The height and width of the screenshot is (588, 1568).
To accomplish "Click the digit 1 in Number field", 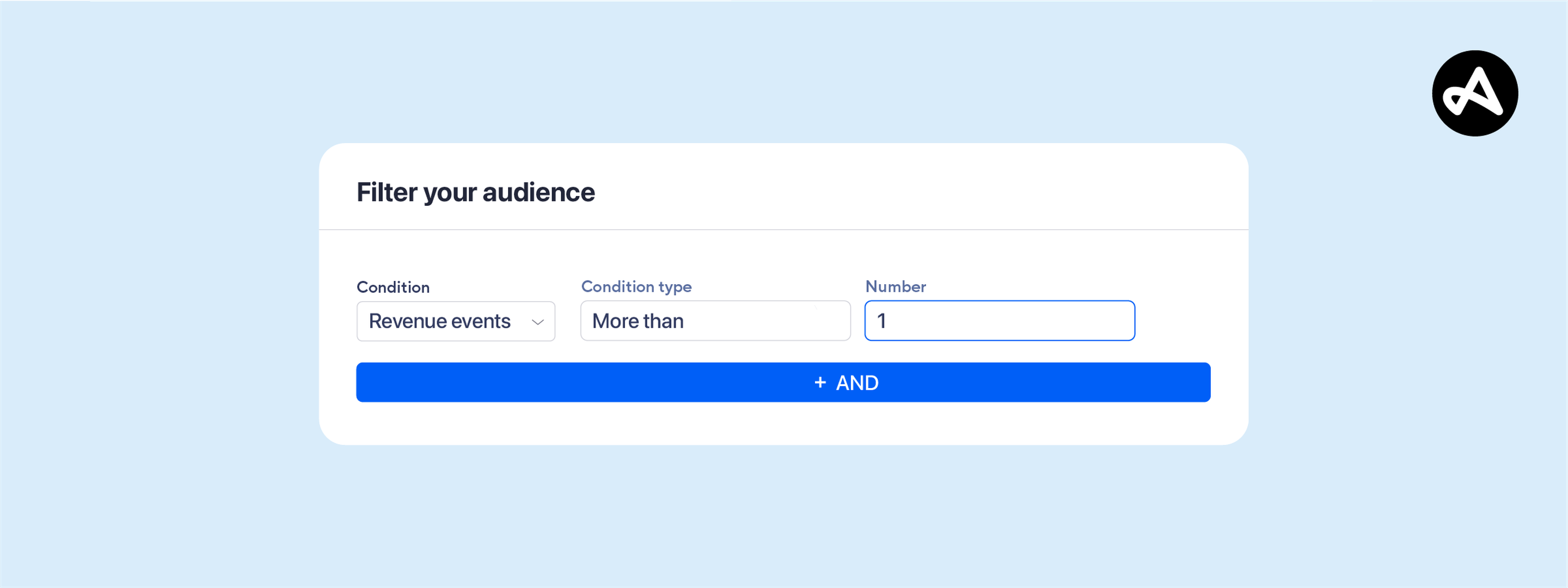I will (881, 321).
